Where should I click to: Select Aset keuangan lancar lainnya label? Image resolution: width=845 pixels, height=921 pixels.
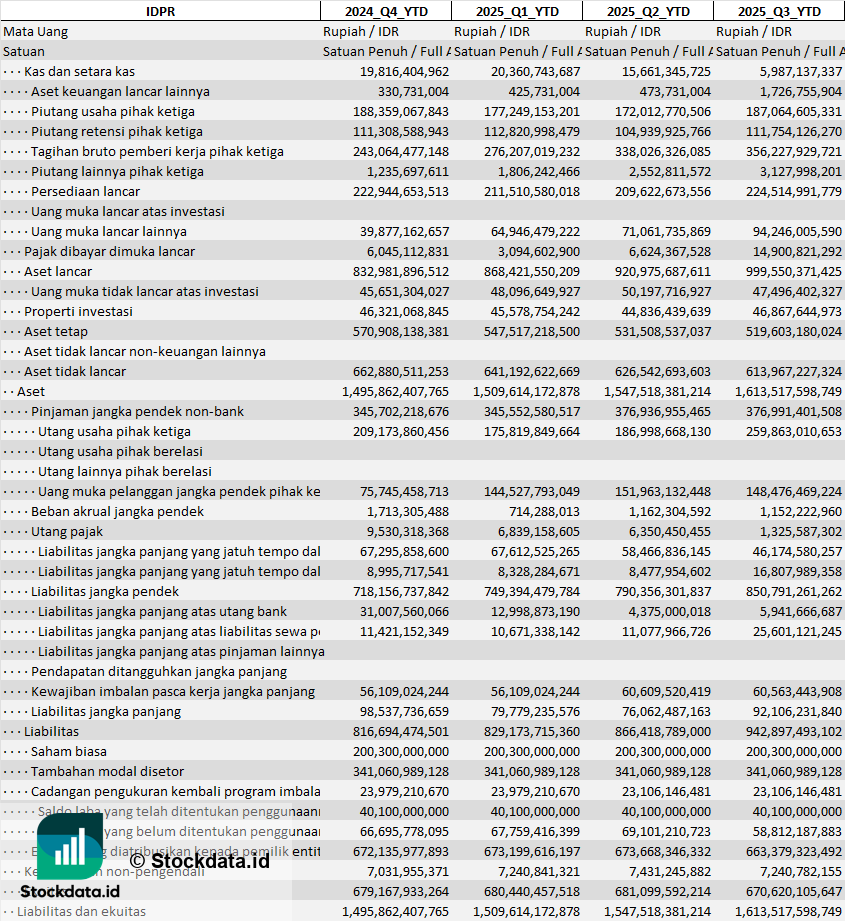tap(120, 91)
